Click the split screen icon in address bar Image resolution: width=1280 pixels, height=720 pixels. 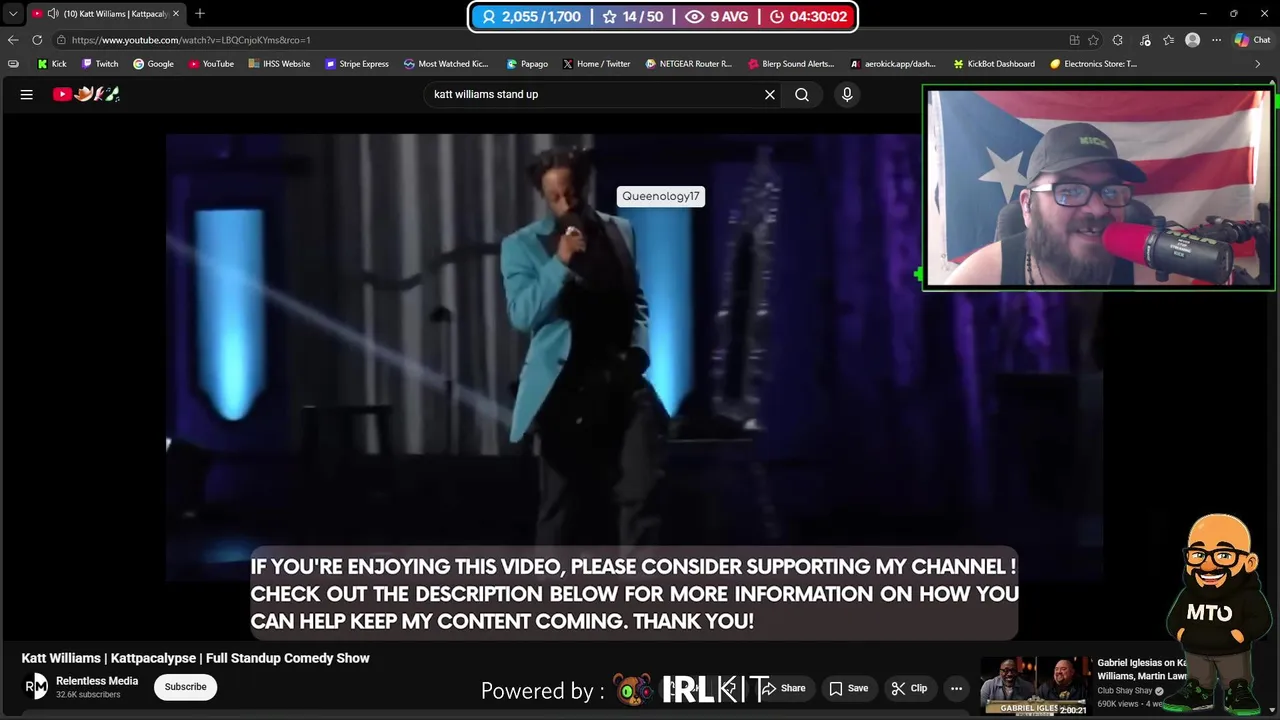point(1074,40)
